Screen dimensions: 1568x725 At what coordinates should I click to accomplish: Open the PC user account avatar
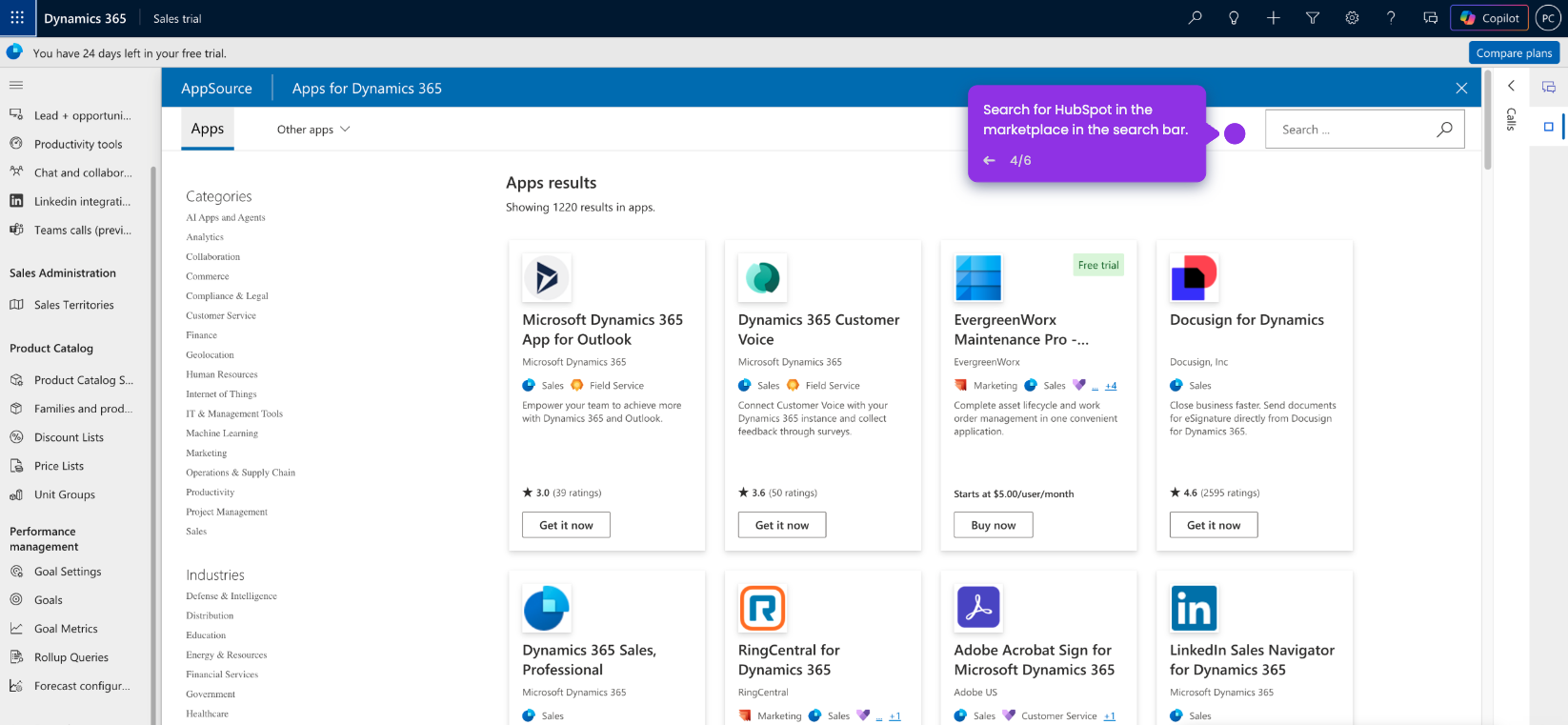coord(1548,18)
